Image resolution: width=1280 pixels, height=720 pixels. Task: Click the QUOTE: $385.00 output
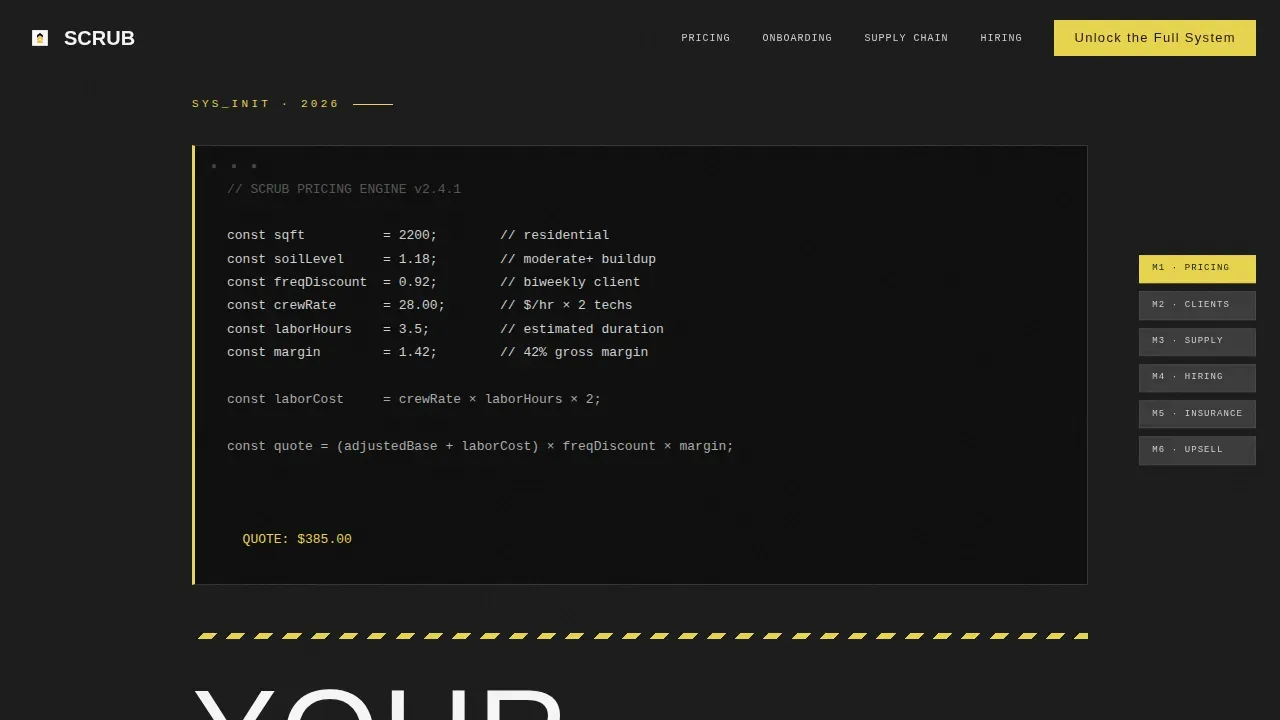(297, 539)
